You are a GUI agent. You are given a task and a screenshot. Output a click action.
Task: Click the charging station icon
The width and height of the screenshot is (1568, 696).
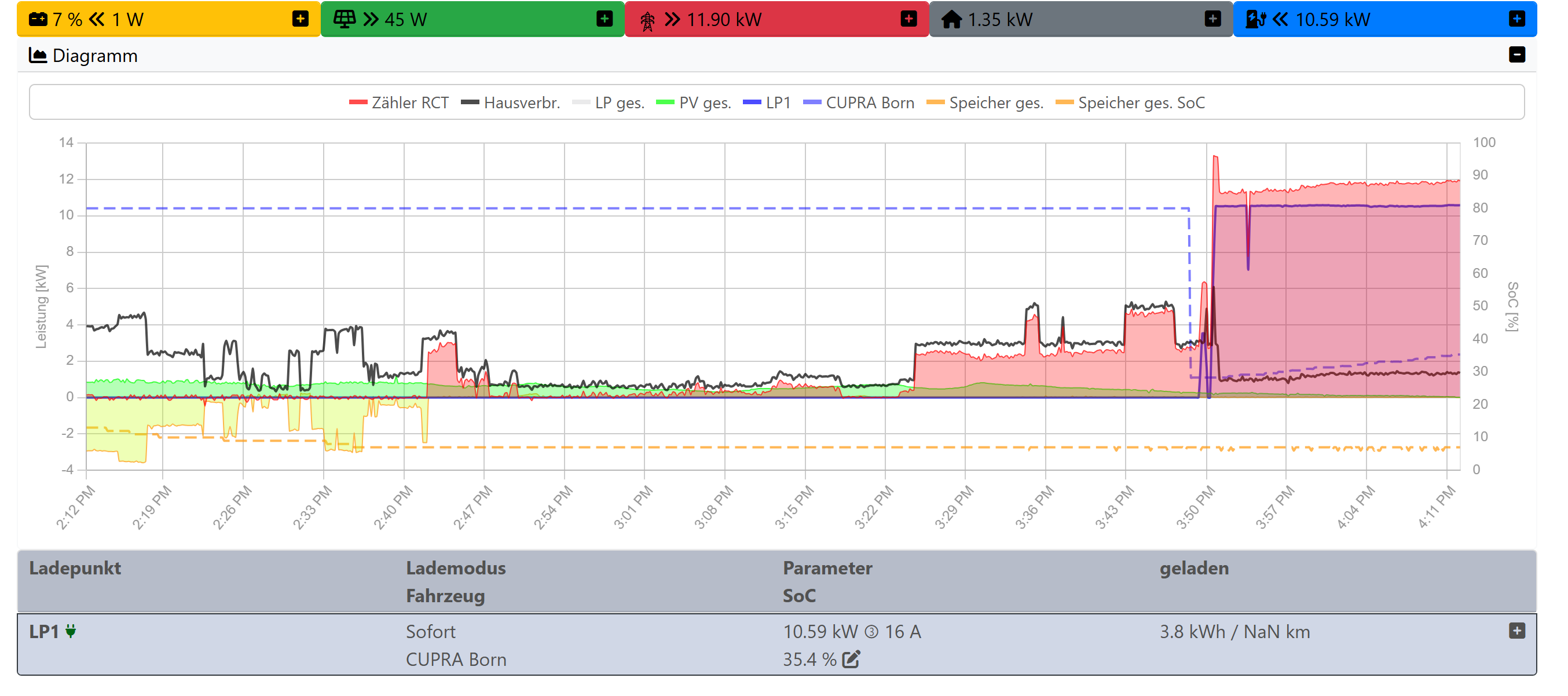(x=1255, y=20)
